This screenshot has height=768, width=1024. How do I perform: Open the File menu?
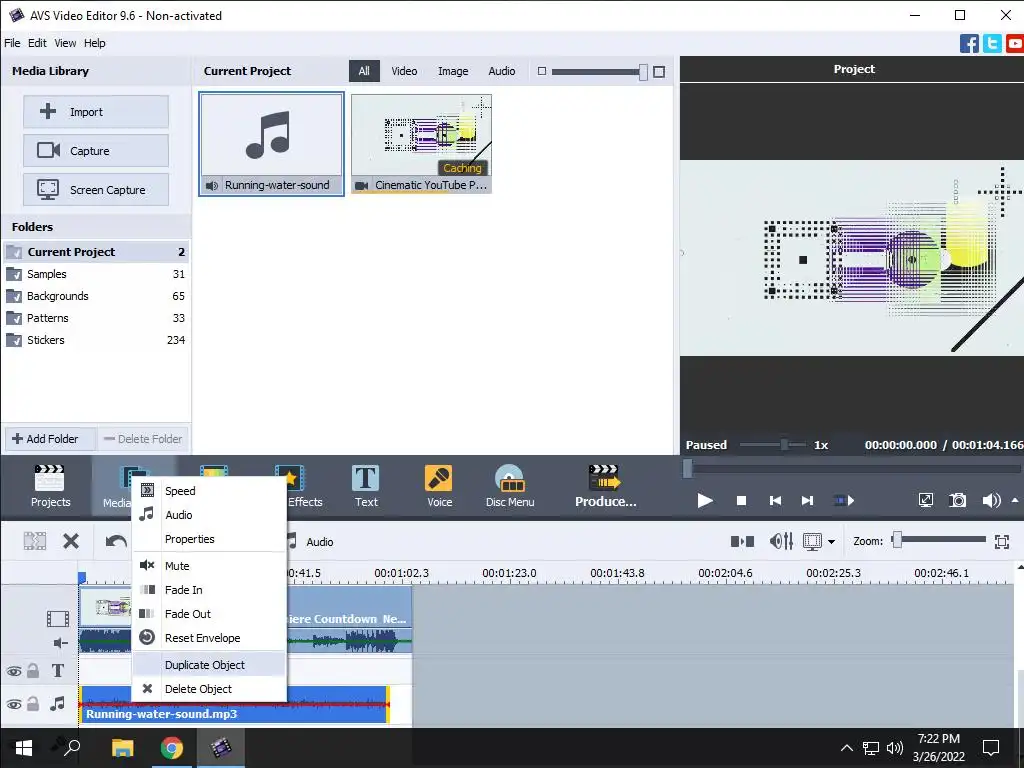12,43
